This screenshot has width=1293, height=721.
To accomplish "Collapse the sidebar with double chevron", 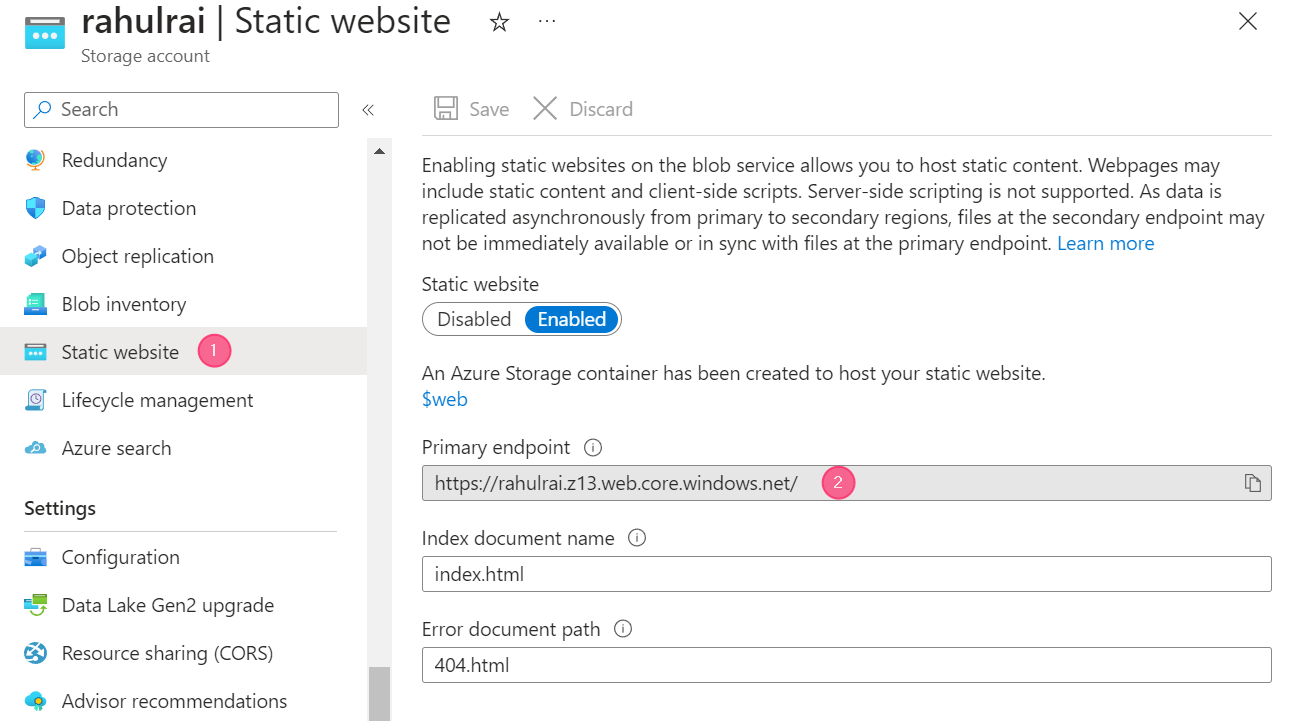I will [367, 110].
